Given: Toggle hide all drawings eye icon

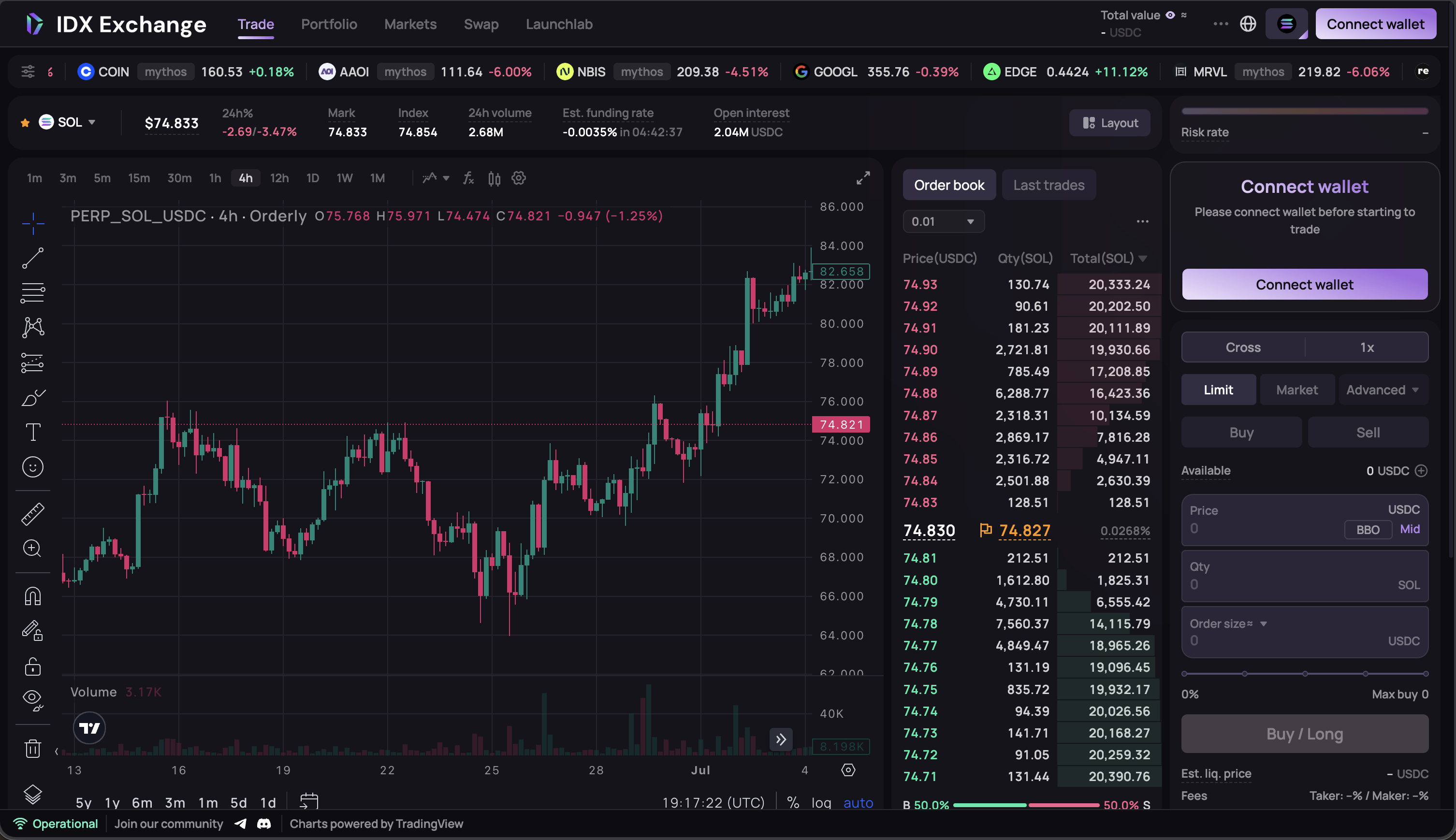Looking at the screenshot, I should pyautogui.click(x=33, y=700).
